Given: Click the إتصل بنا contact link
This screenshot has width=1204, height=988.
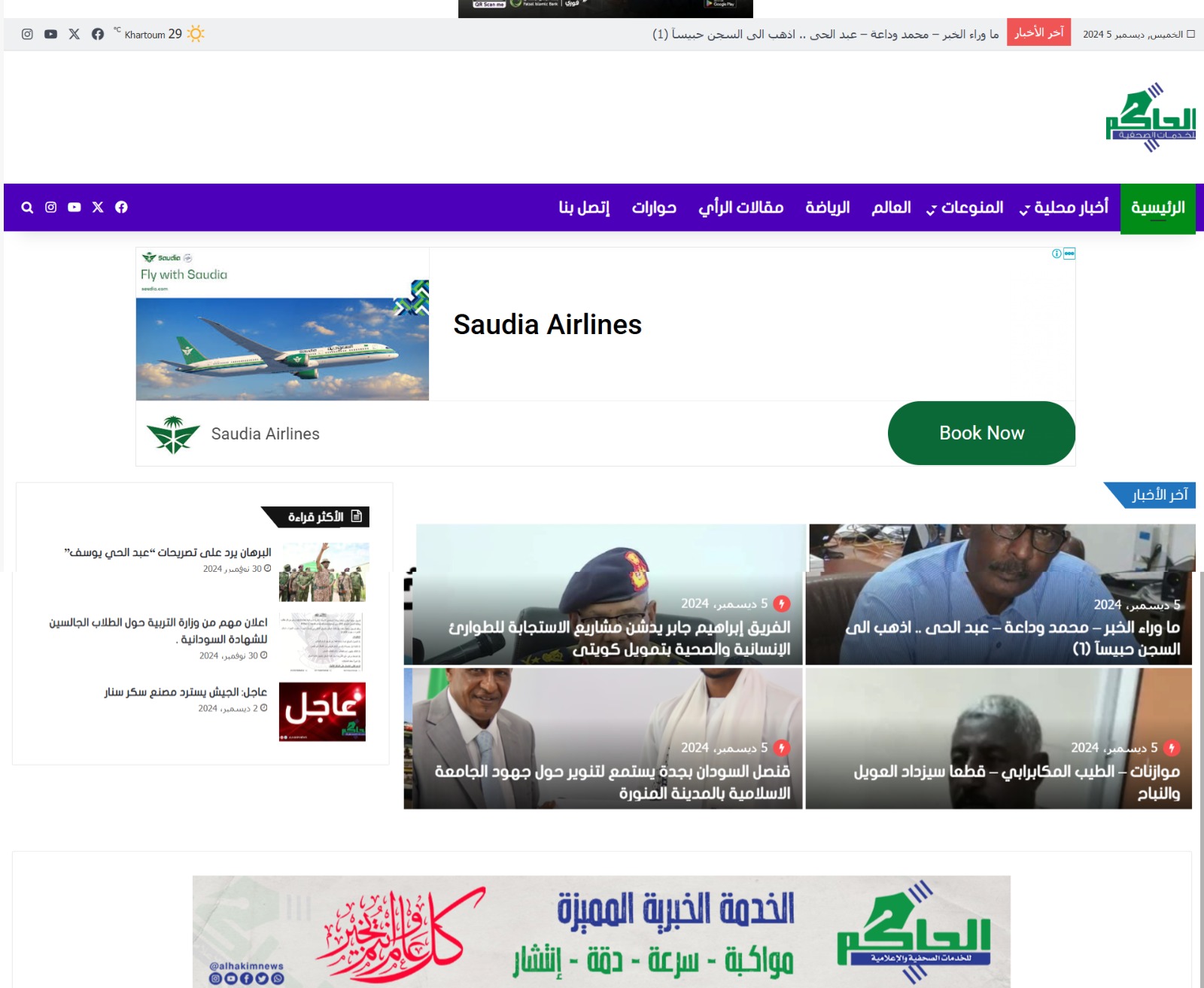Looking at the screenshot, I should click(x=584, y=208).
